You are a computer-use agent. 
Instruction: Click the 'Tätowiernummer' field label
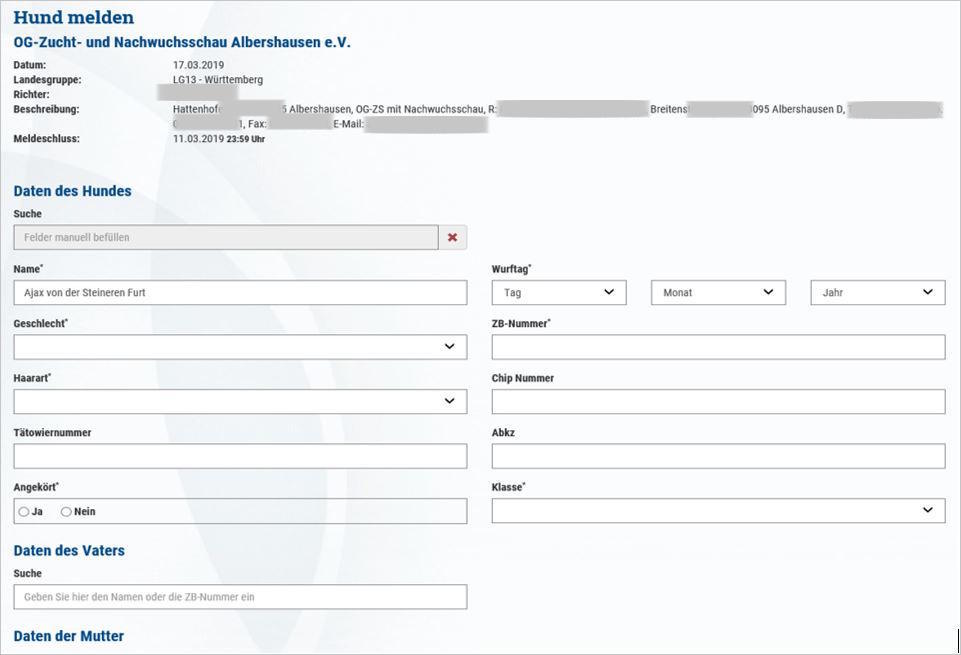pos(52,433)
